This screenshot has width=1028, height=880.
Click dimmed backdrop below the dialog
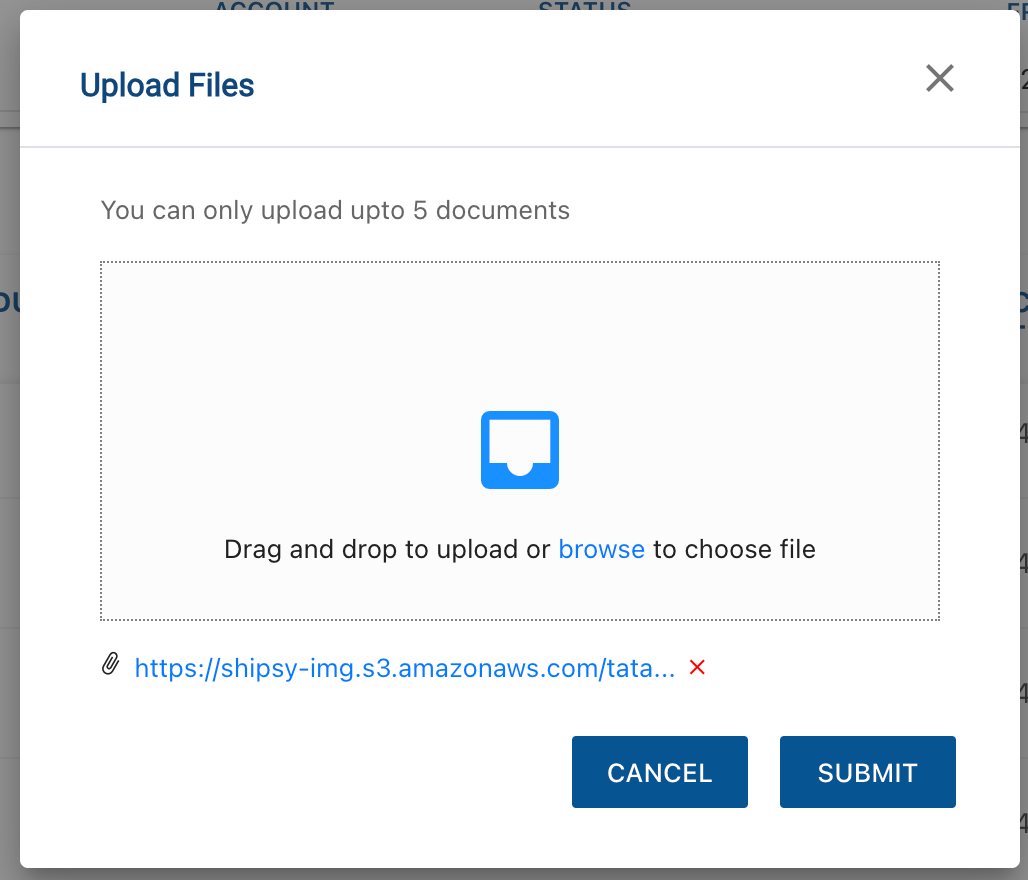pos(500,874)
